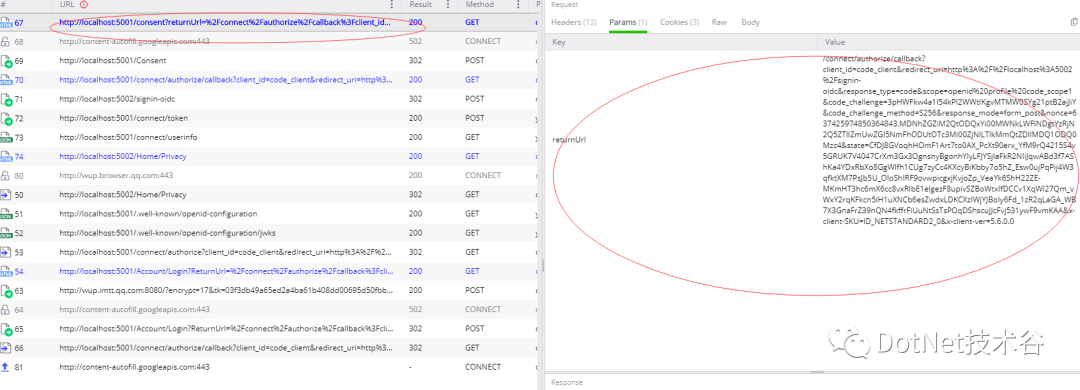Click the red info icon beside URL header
This screenshot has width=1080, height=390.
[84, 5]
